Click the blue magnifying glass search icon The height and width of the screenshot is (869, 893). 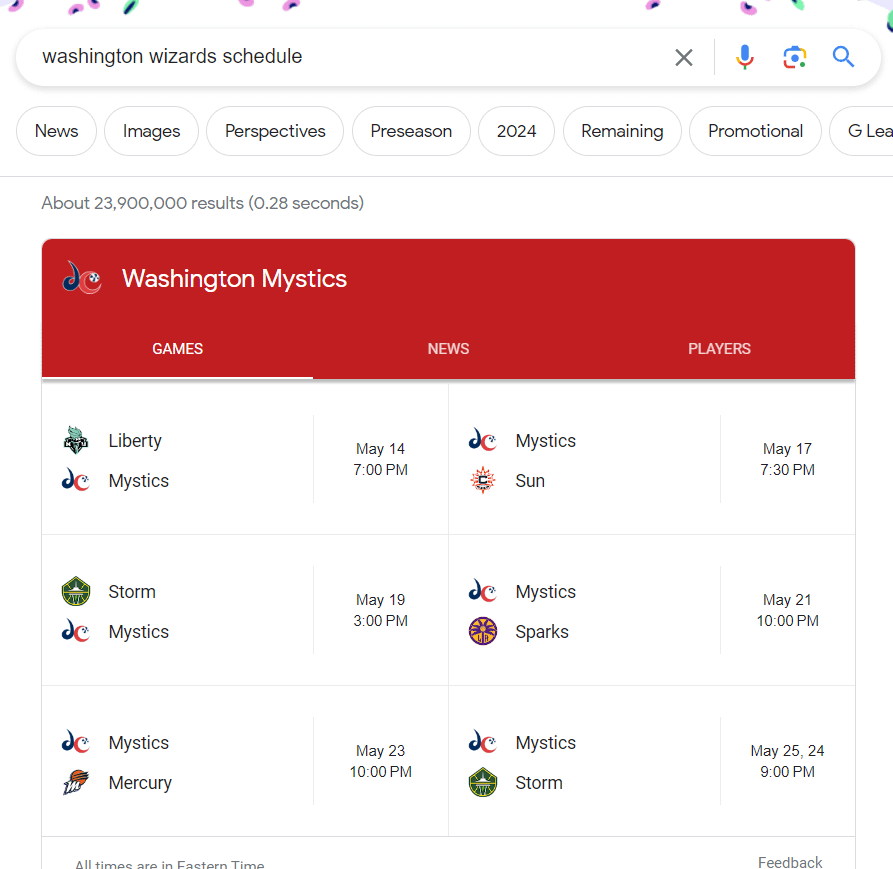(843, 57)
